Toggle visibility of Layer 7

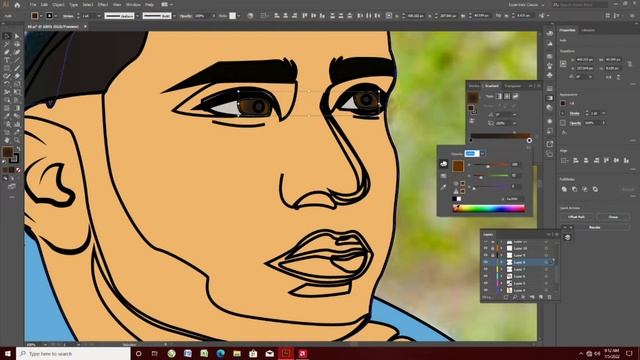click(x=486, y=269)
